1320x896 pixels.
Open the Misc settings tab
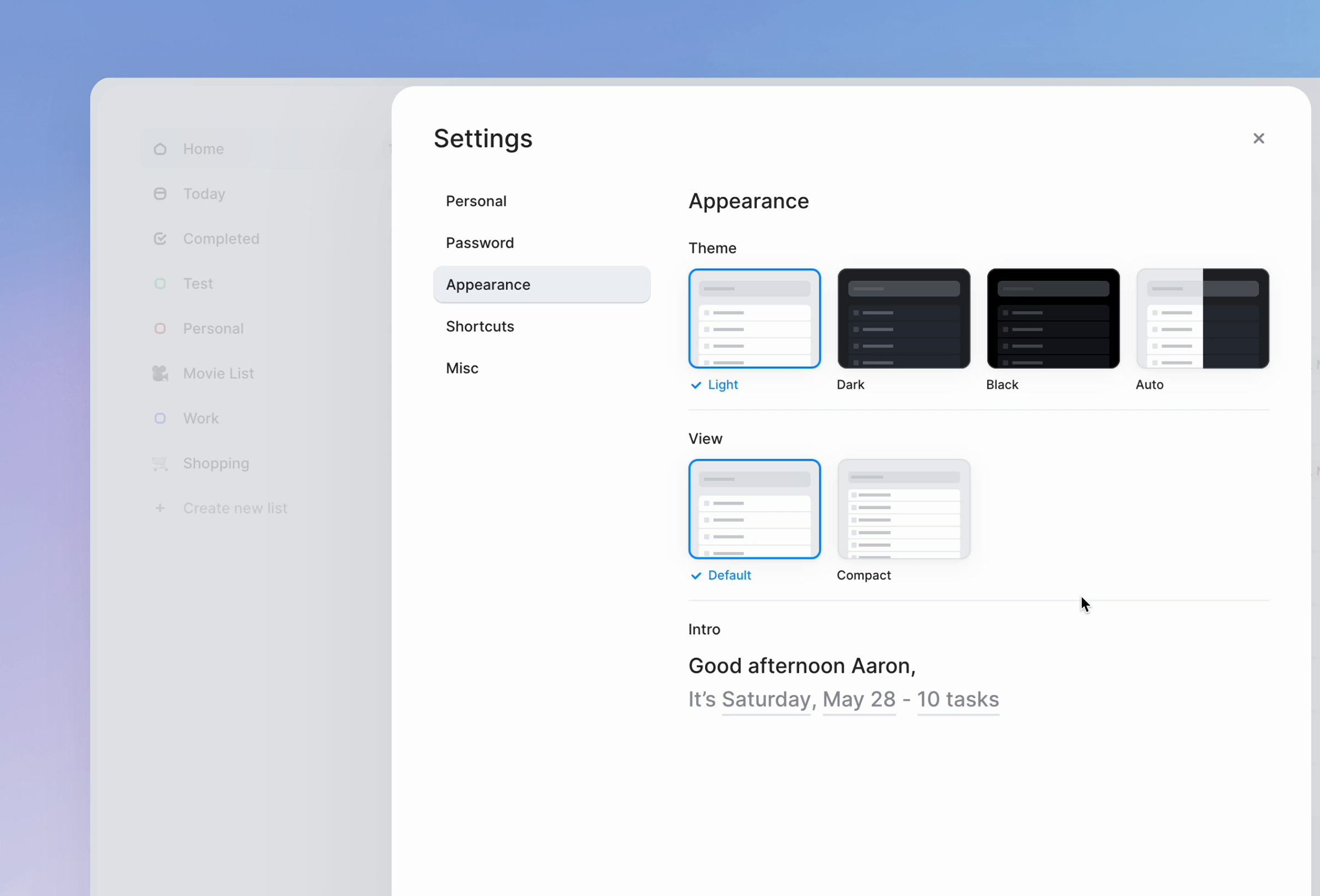pyautogui.click(x=462, y=368)
